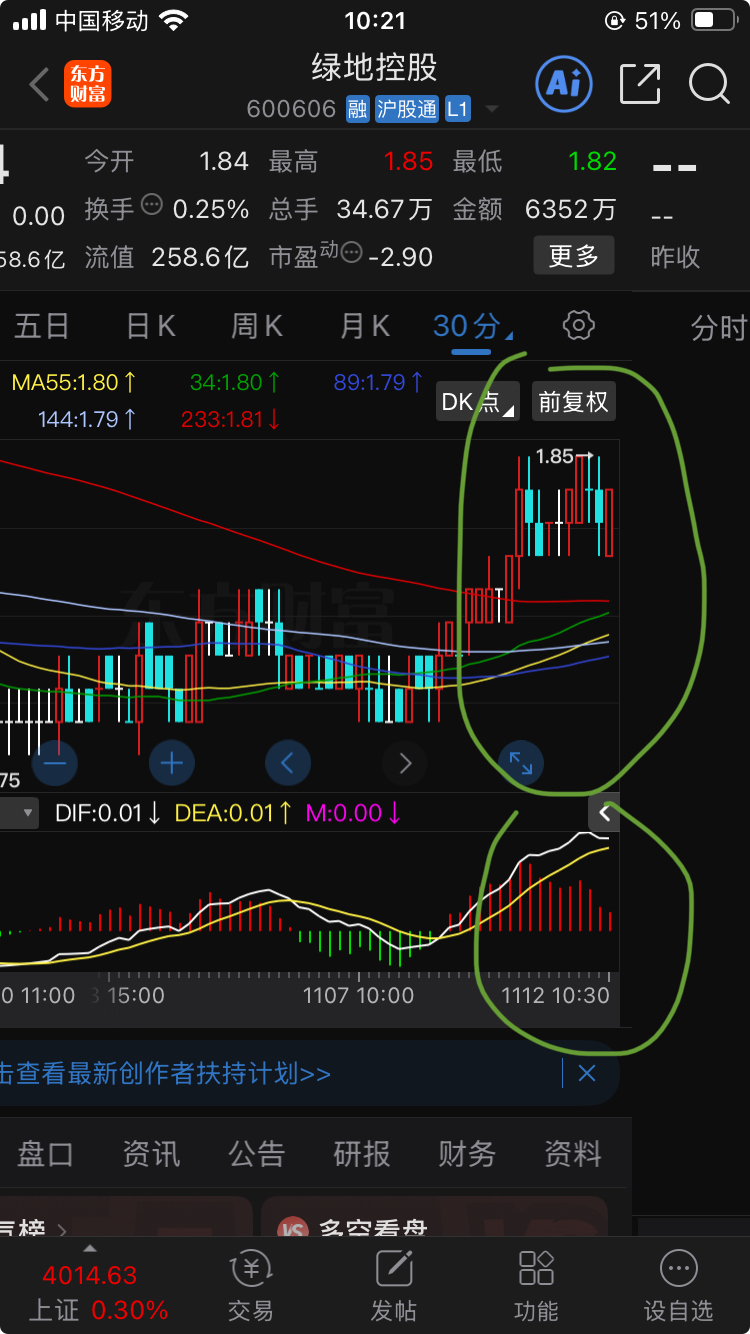This screenshot has width=750, height=1334.
Task: Tap the 最低 1.82 value
Action: click(592, 161)
